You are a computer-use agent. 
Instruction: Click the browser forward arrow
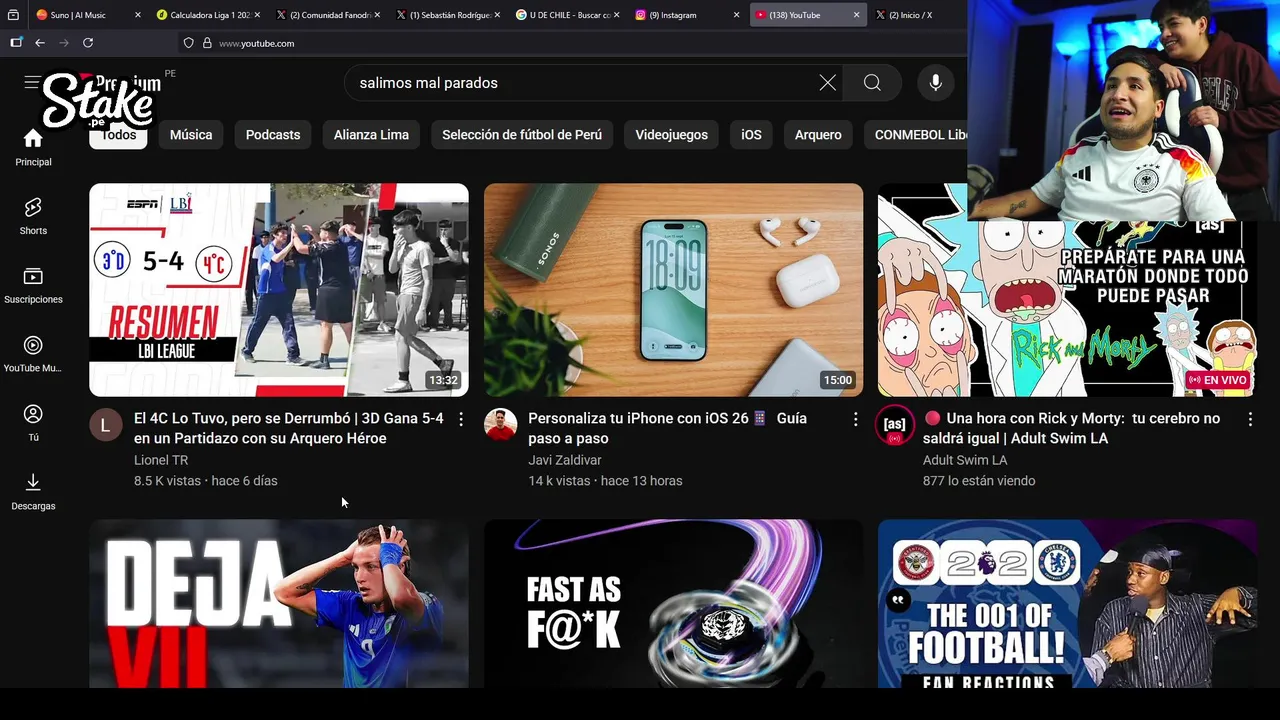[x=64, y=43]
